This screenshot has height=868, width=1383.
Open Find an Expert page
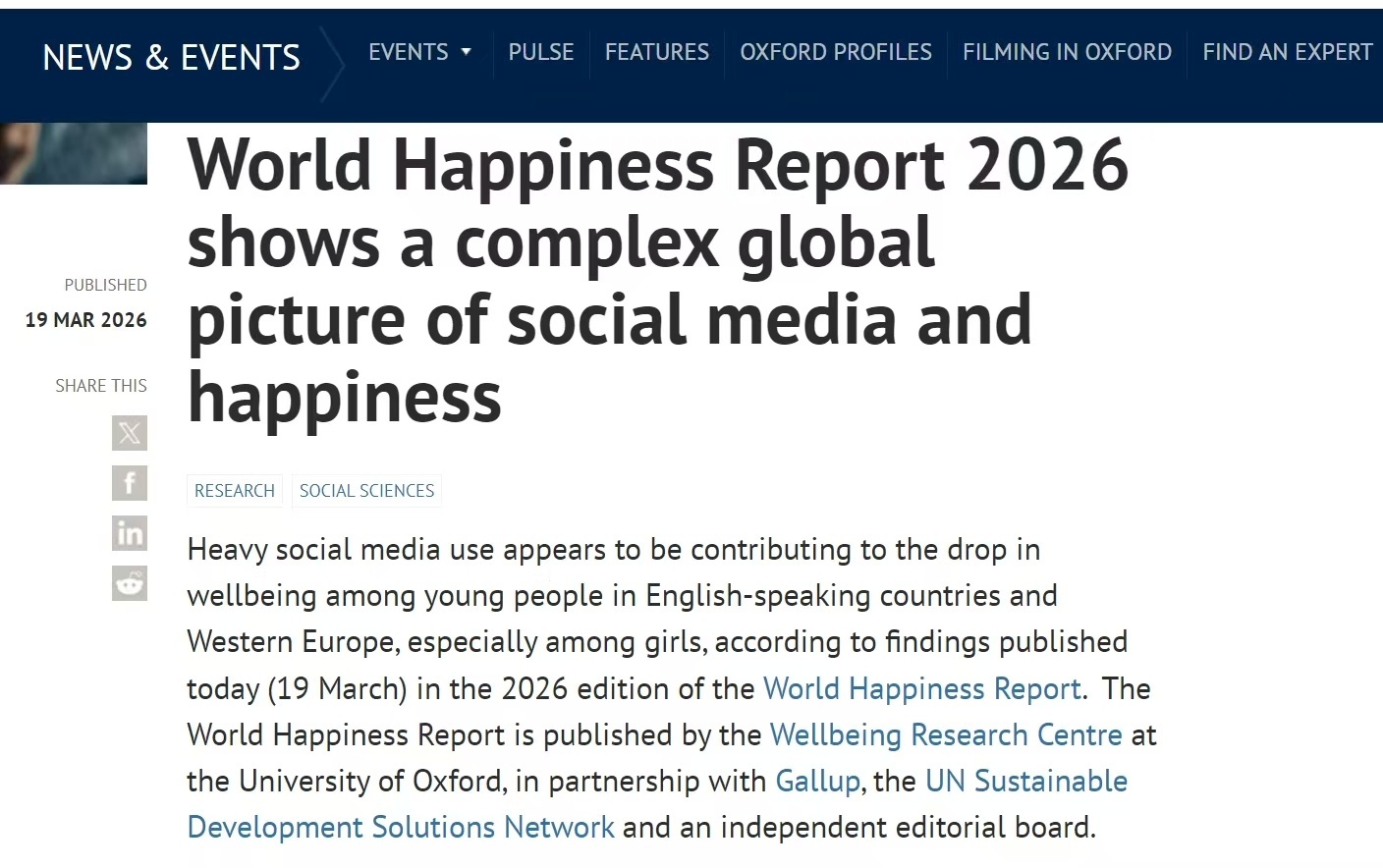tap(1287, 52)
